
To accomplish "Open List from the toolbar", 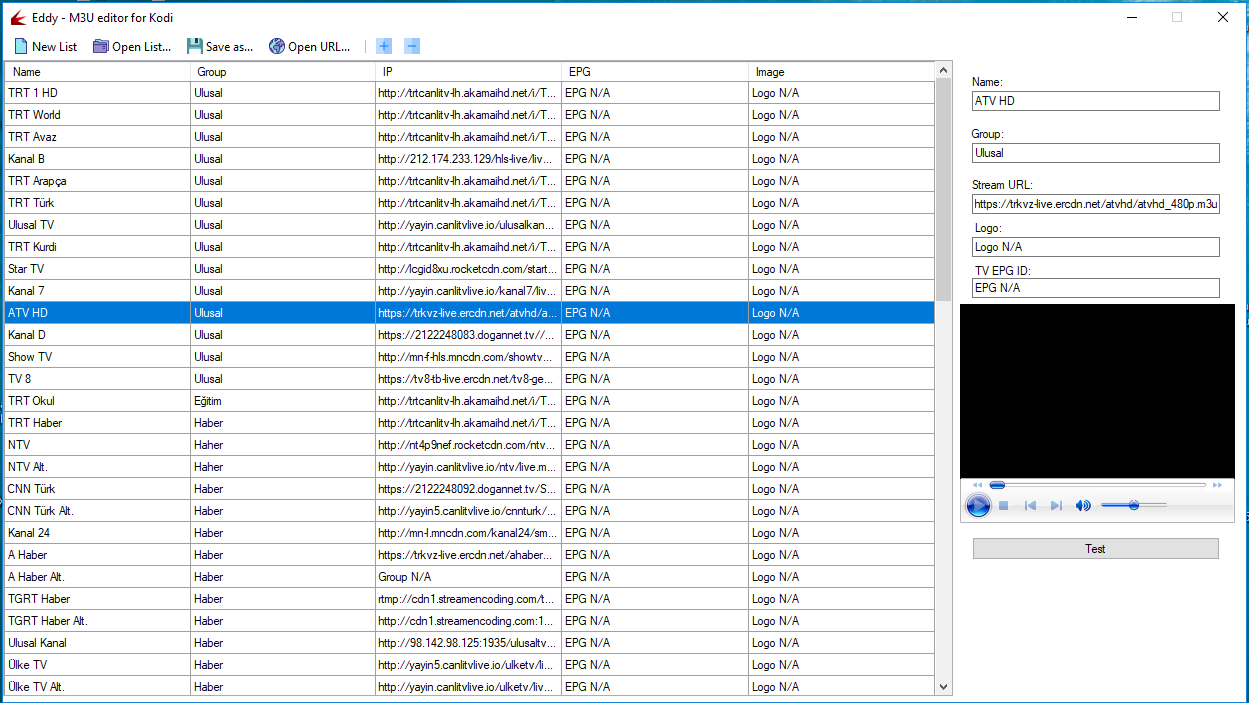I will click(100, 46).
